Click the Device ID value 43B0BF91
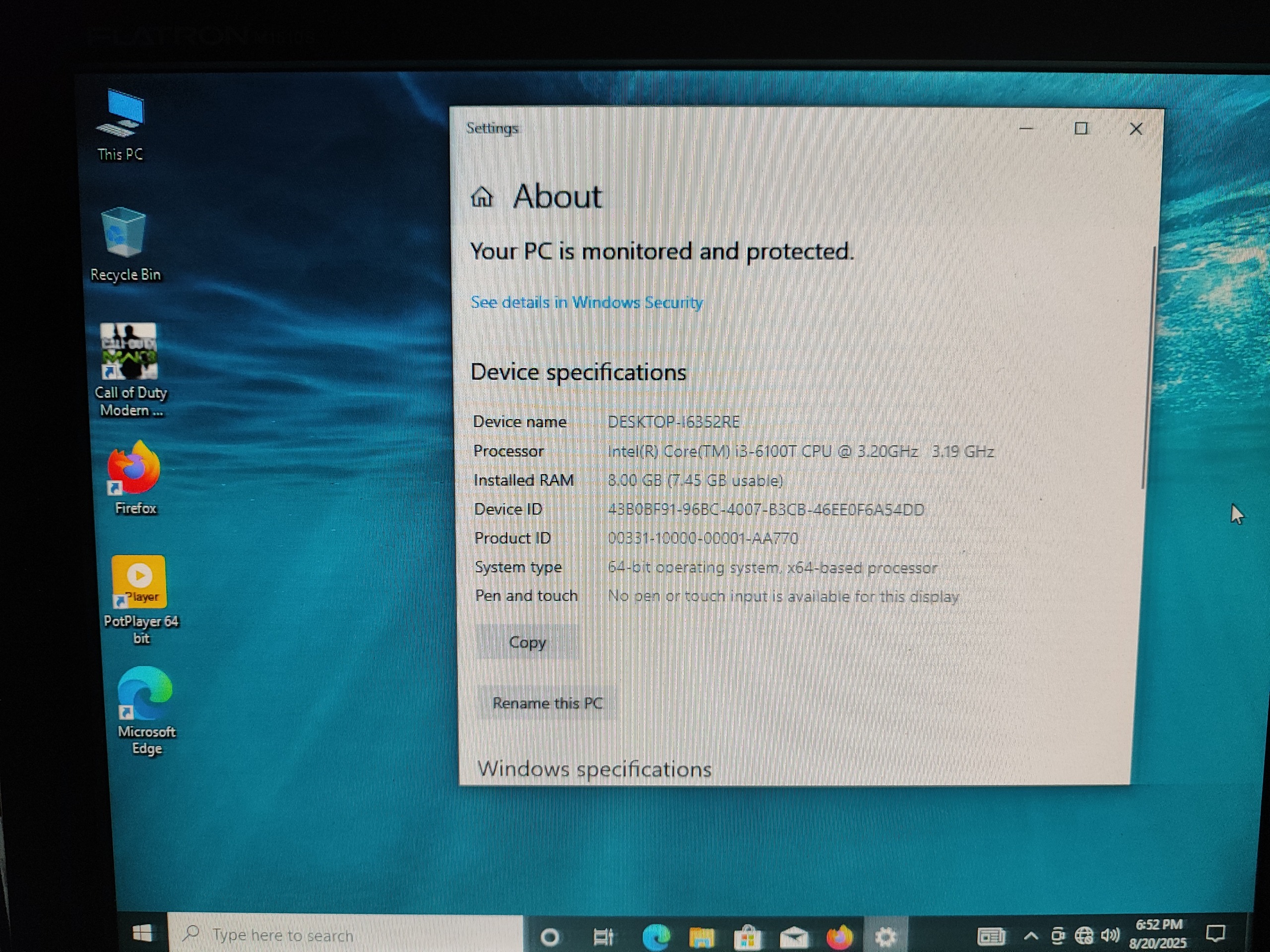The width and height of the screenshot is (1270, 952). (x=766, y=510)
